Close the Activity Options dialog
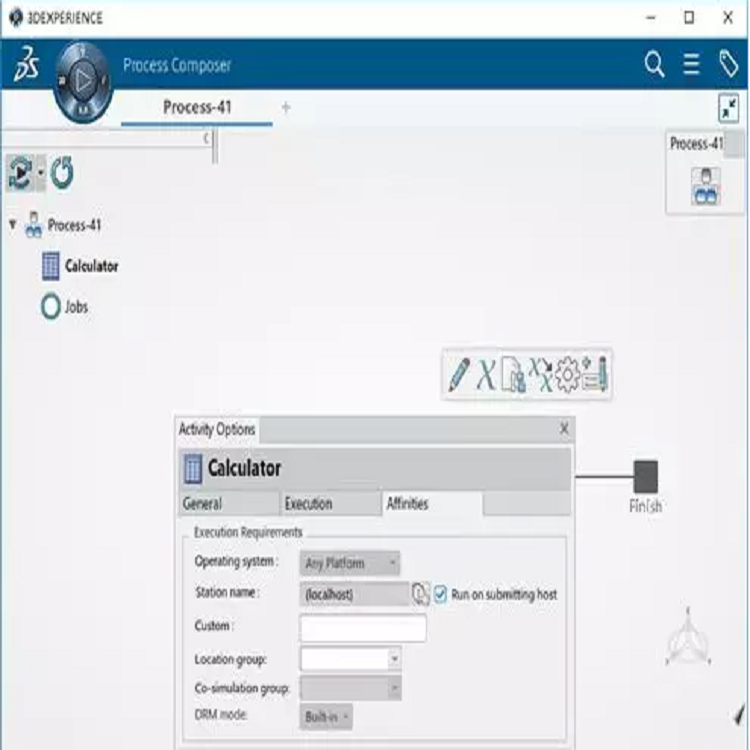Viewport: 750px width, 750px height. [564, 429]
